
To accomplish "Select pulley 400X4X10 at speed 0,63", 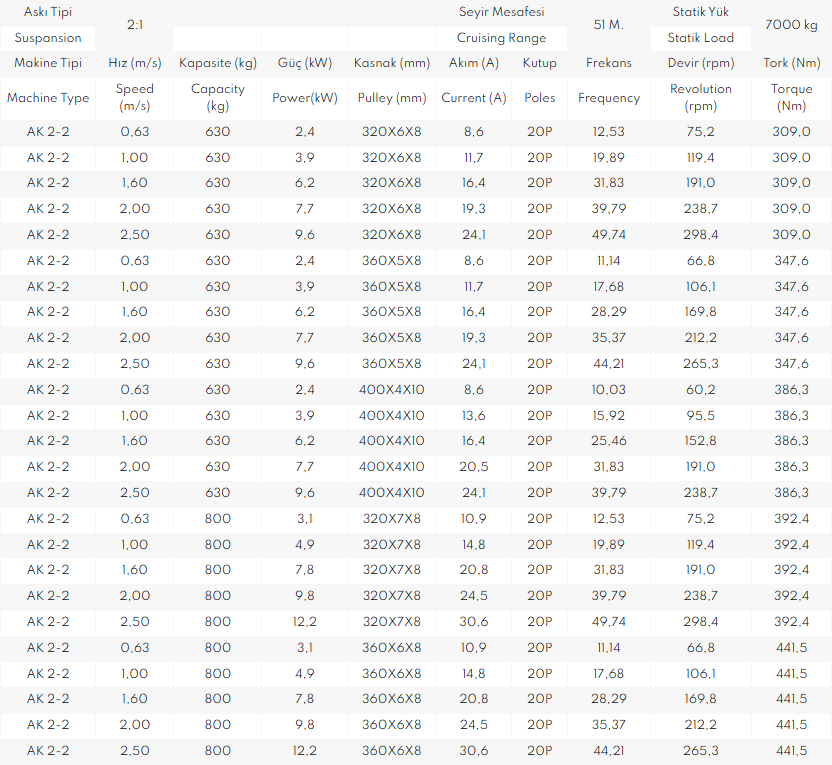I will click(392, 390).
